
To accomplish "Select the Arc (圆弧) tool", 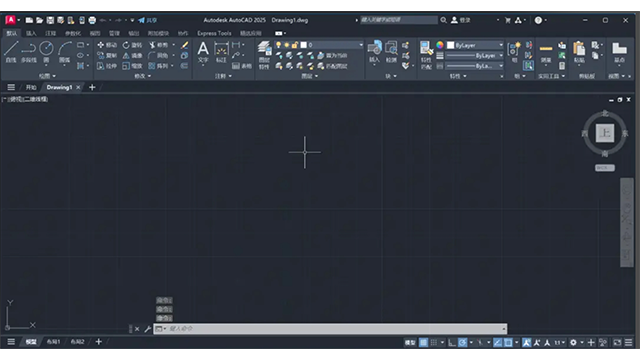I will pos(64,51).
